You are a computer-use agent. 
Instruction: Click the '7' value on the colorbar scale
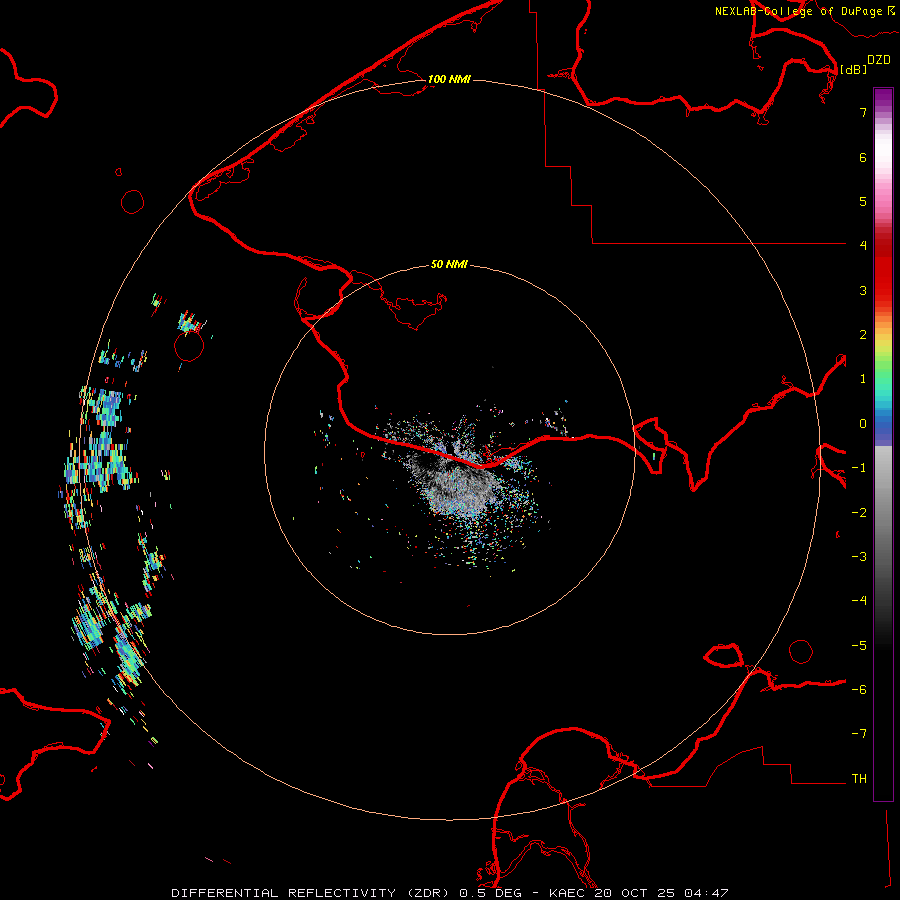coord(863,112)
